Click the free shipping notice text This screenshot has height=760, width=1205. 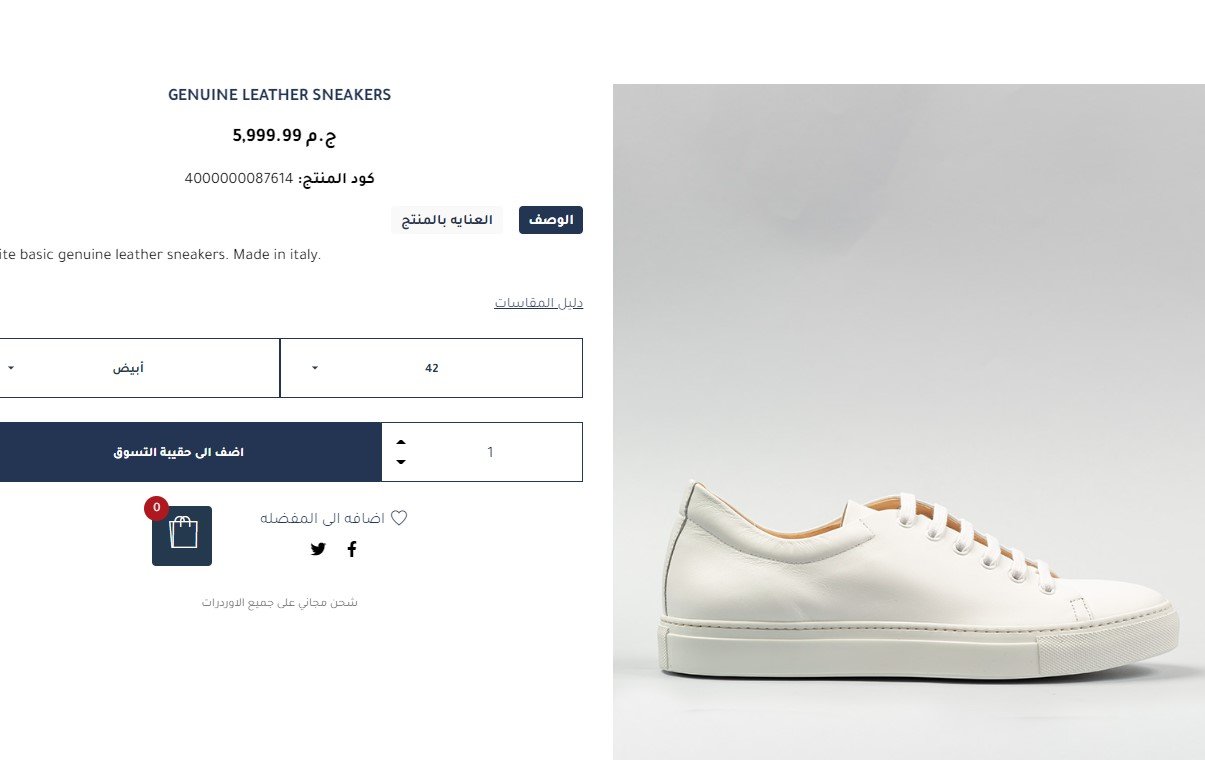(x=280, y=603)
